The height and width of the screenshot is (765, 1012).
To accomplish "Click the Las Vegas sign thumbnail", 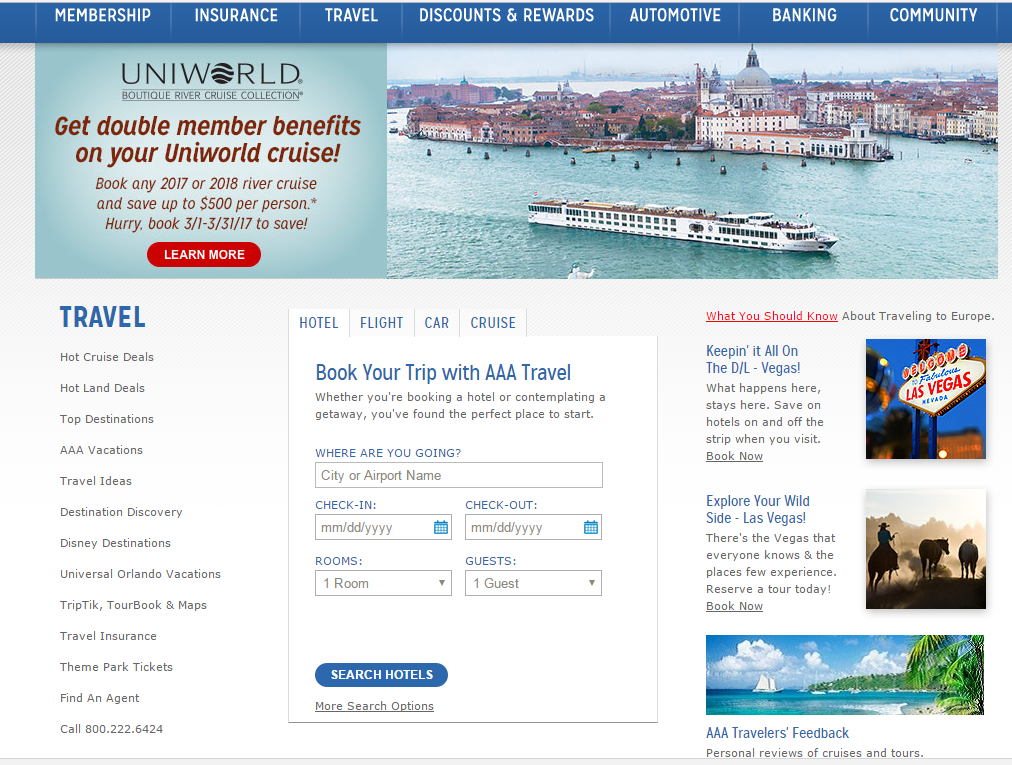I will click(x=926, y=399).
